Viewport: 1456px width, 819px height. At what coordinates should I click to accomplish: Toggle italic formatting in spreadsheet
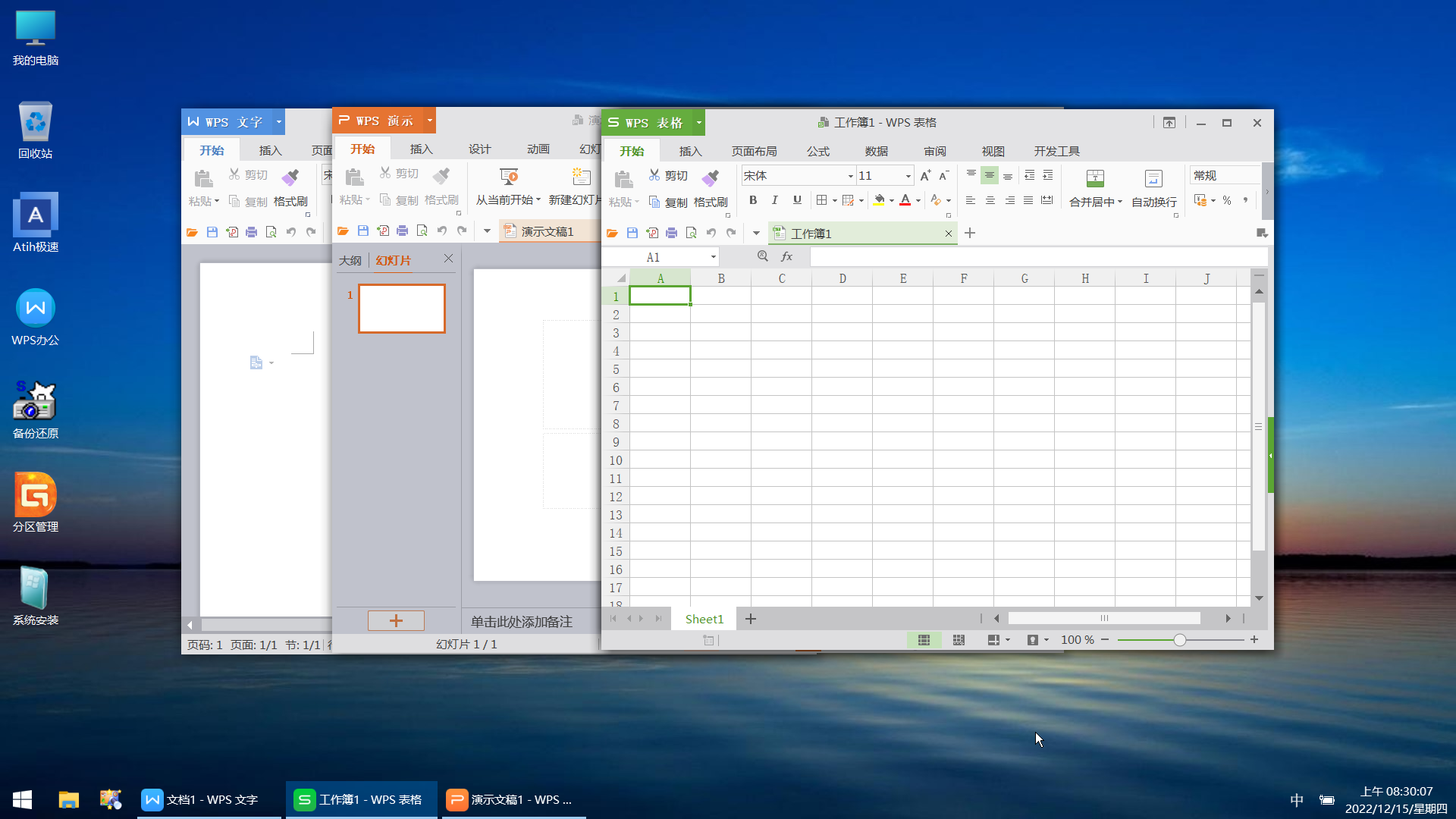tap(774, 200)
